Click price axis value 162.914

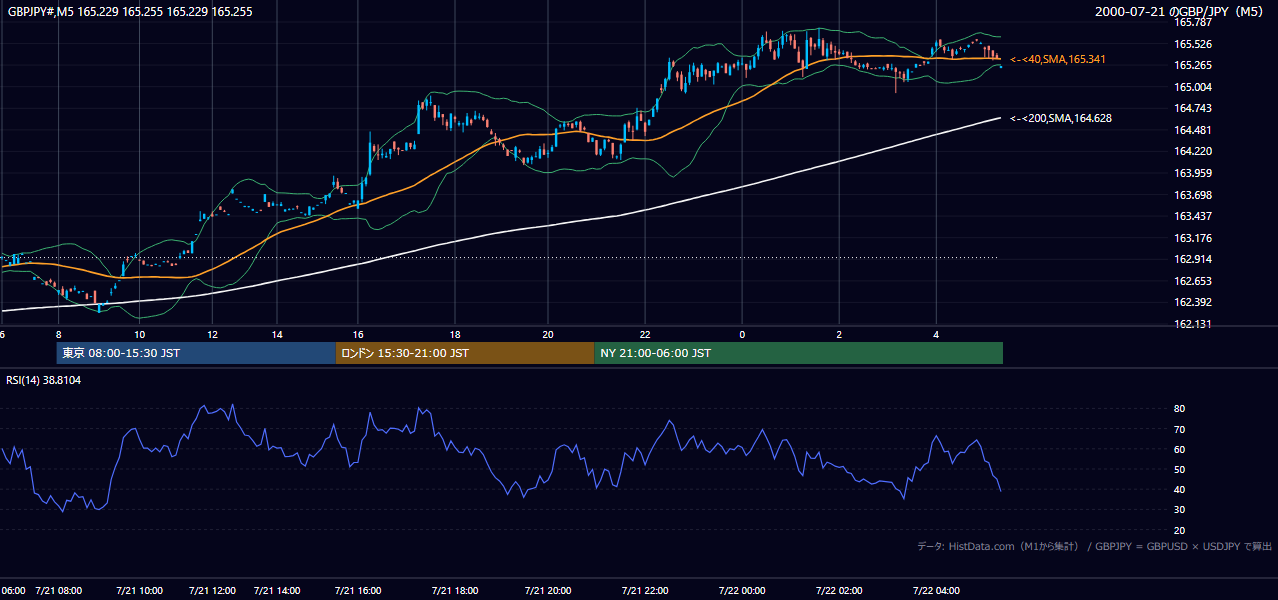[x=1193, y=259]
